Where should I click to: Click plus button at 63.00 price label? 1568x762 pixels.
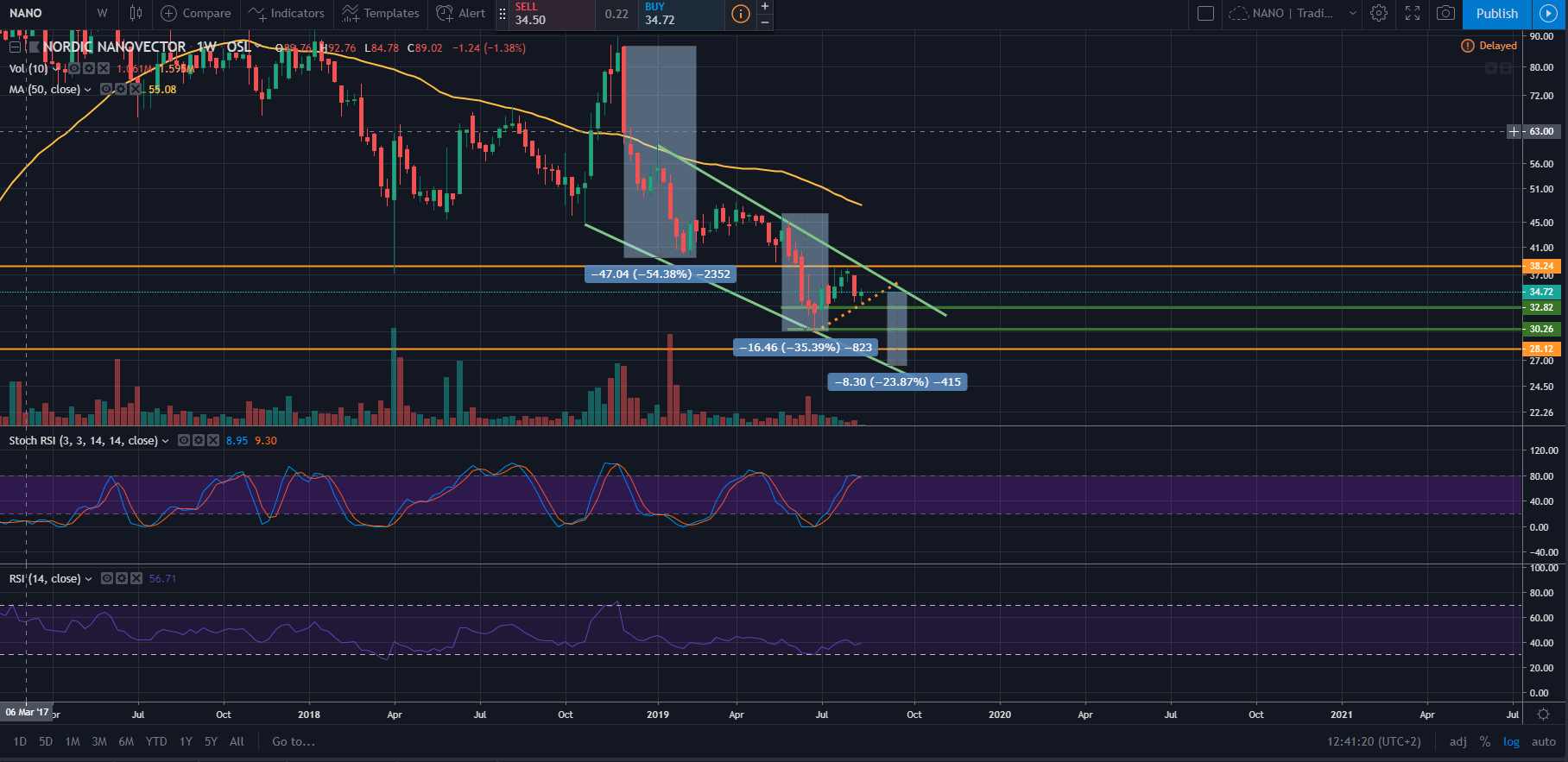[1514, 131]
